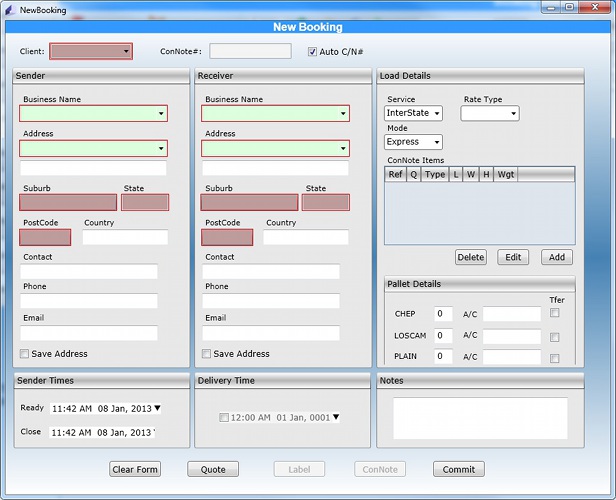
Task: Click the Receiver Suburb field
Action: (x=249, y=202)
